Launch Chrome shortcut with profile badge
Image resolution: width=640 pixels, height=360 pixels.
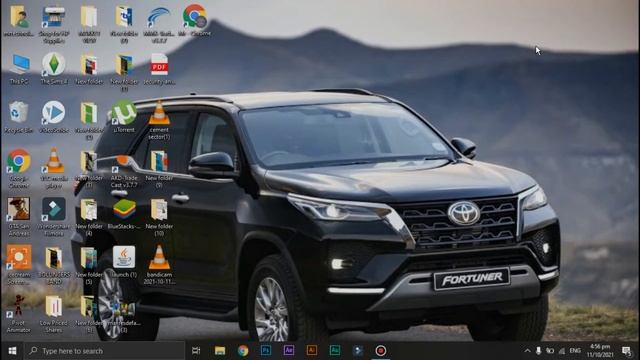[x=195, y=20]
